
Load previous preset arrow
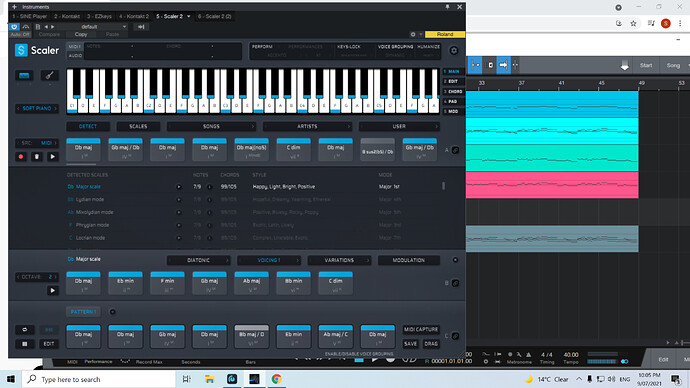[x=46, y=27]
